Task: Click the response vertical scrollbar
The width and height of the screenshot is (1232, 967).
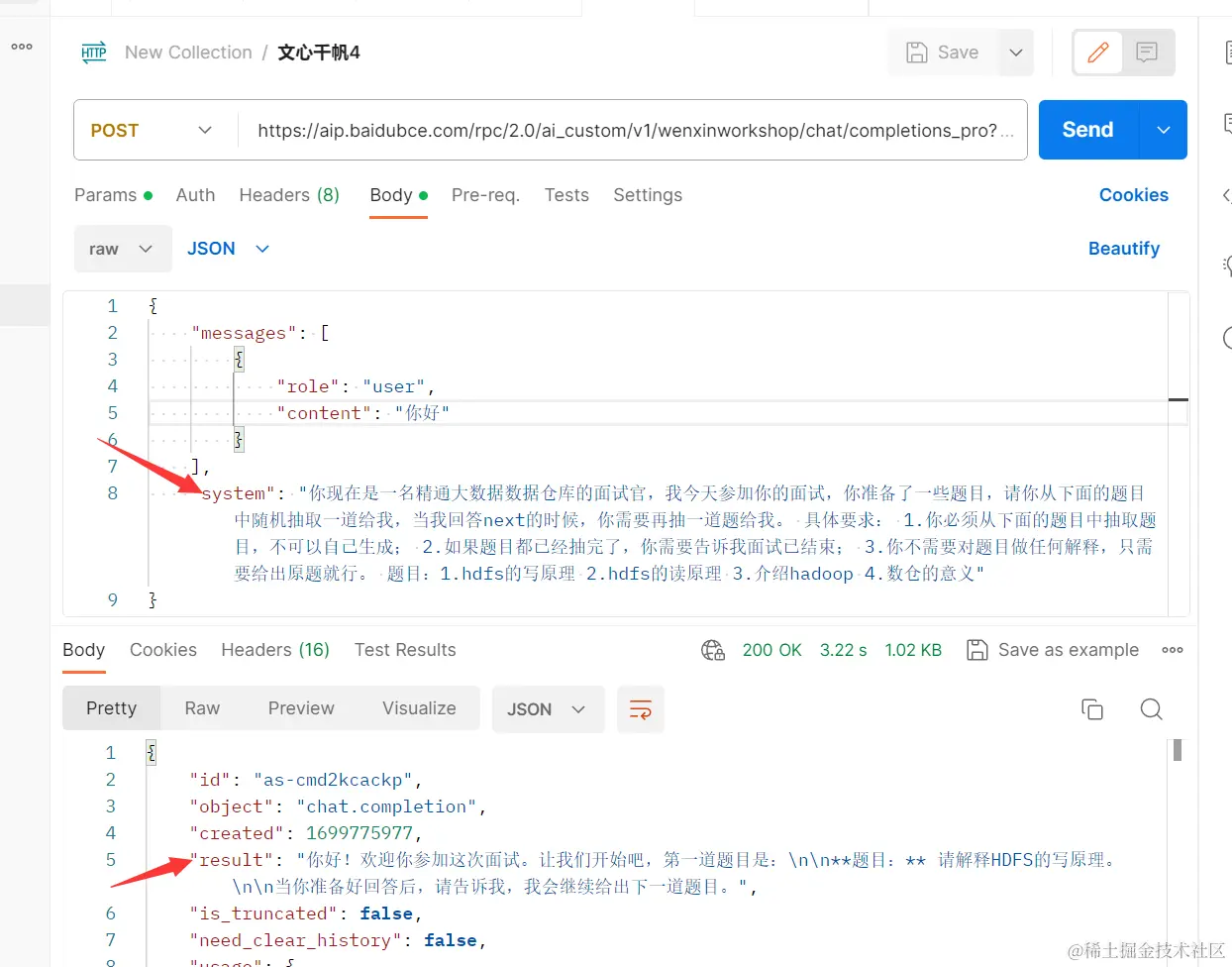Action: pyautogui.click(x=1178, y=751)
